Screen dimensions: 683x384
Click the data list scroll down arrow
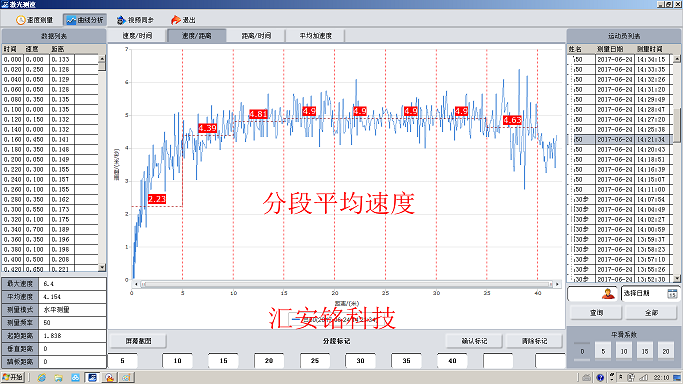tap(102, 267)
